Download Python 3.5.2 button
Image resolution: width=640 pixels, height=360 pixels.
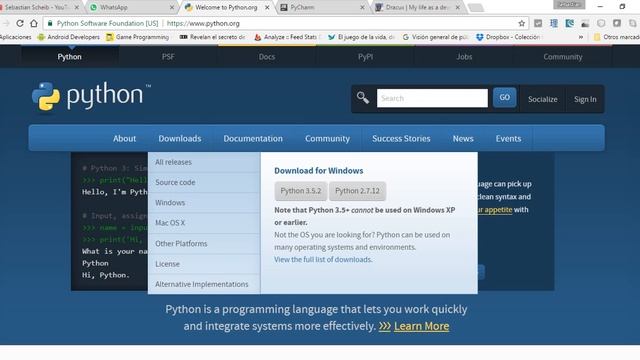301,191
